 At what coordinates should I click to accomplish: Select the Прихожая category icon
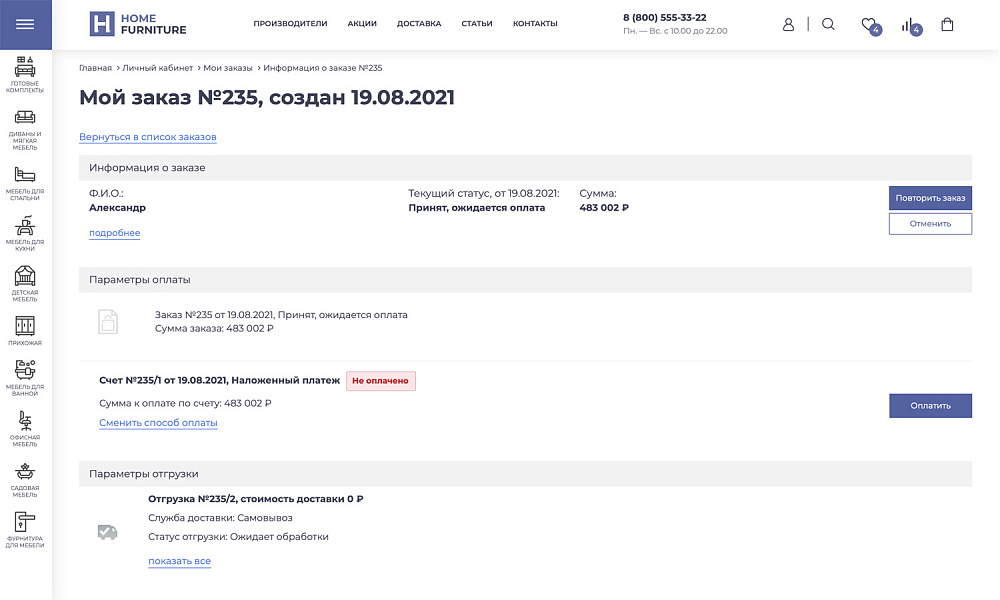click(x=25, y=324)
